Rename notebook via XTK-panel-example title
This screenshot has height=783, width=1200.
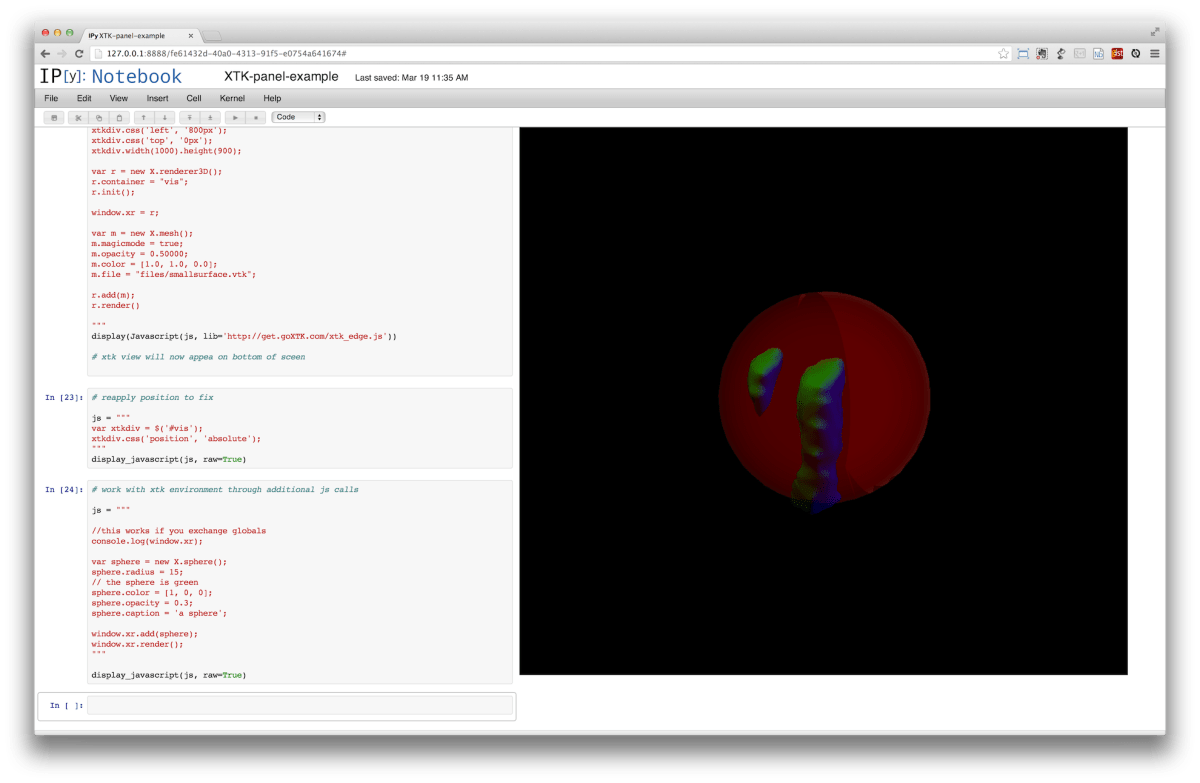(x=281, y=77)
